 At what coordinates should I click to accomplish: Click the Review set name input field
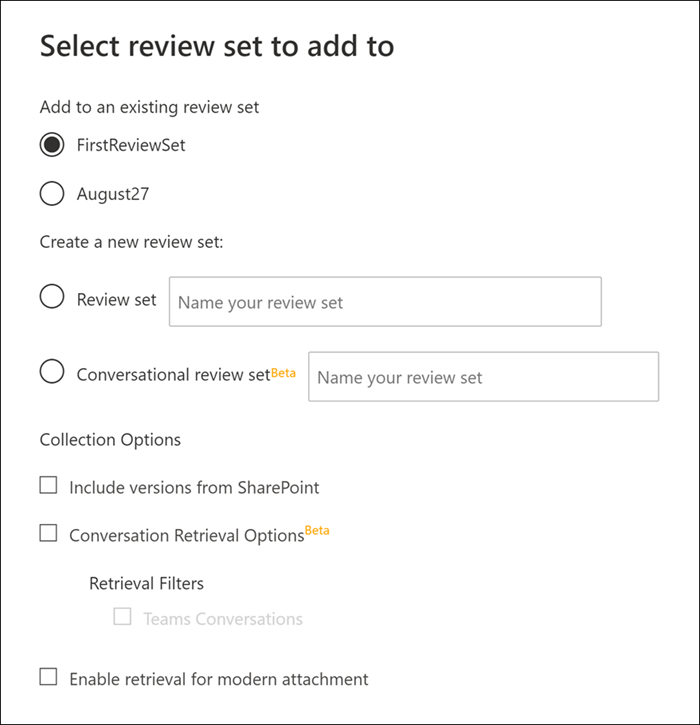tap(385, 302)
